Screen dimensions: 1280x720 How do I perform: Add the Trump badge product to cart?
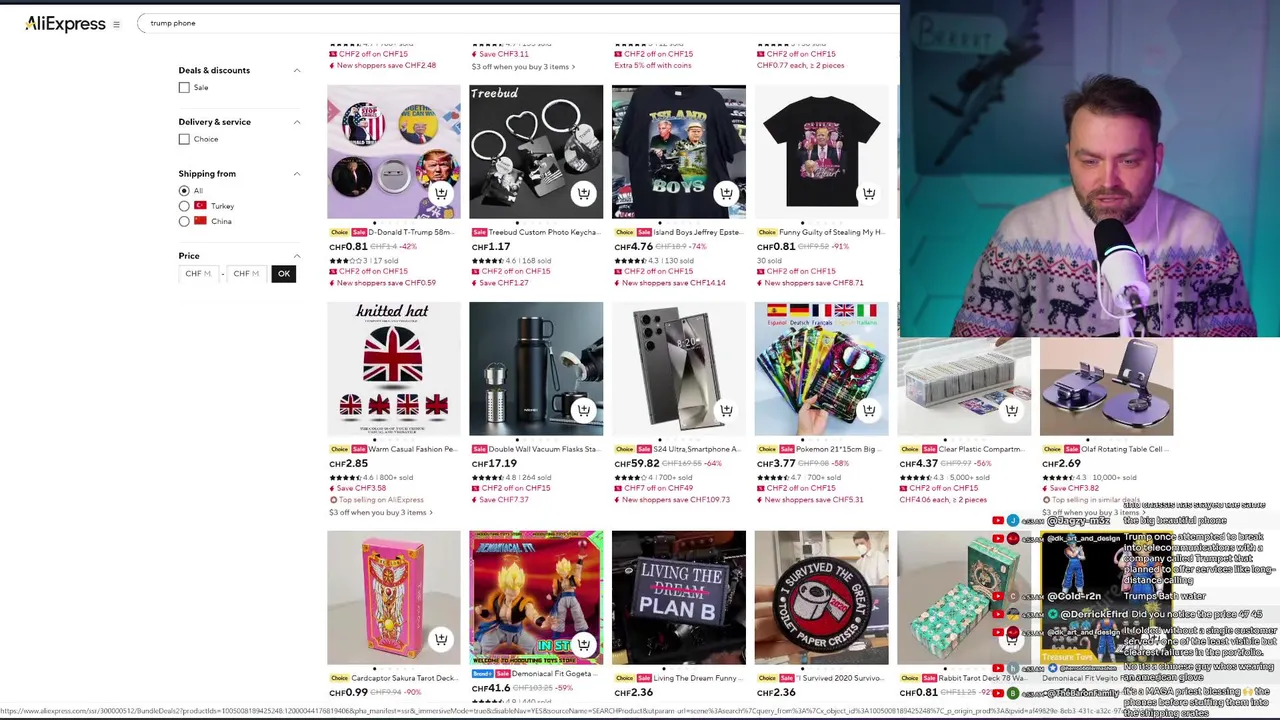click(x=440, y=193)
